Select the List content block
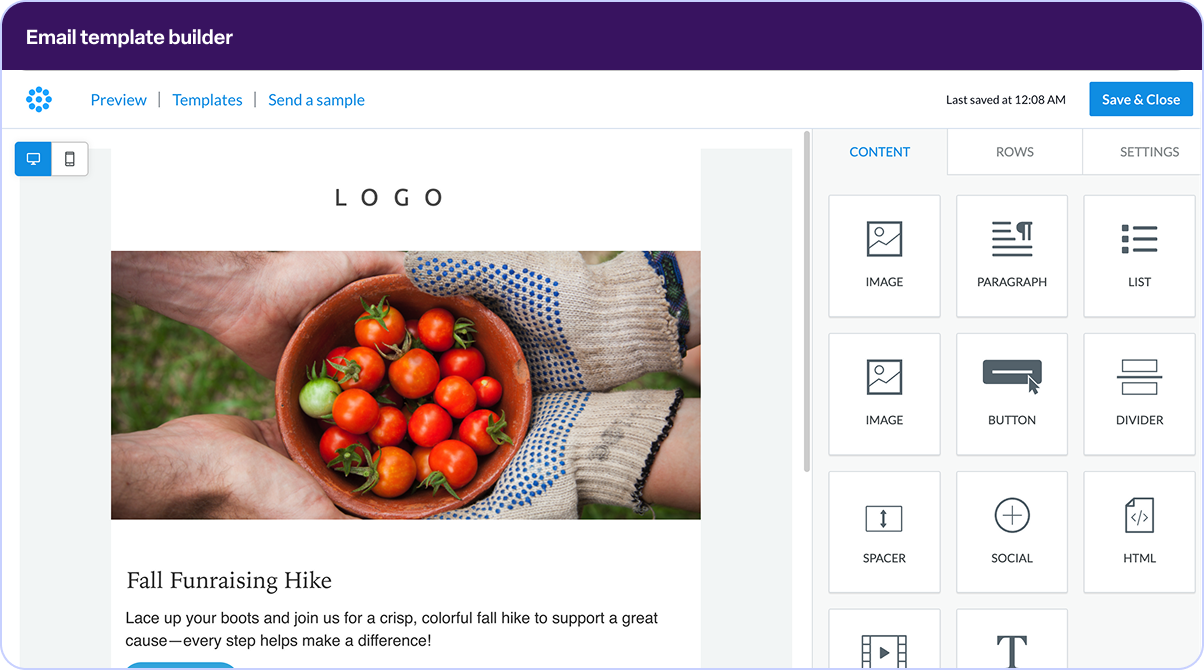 point(1139,256)
